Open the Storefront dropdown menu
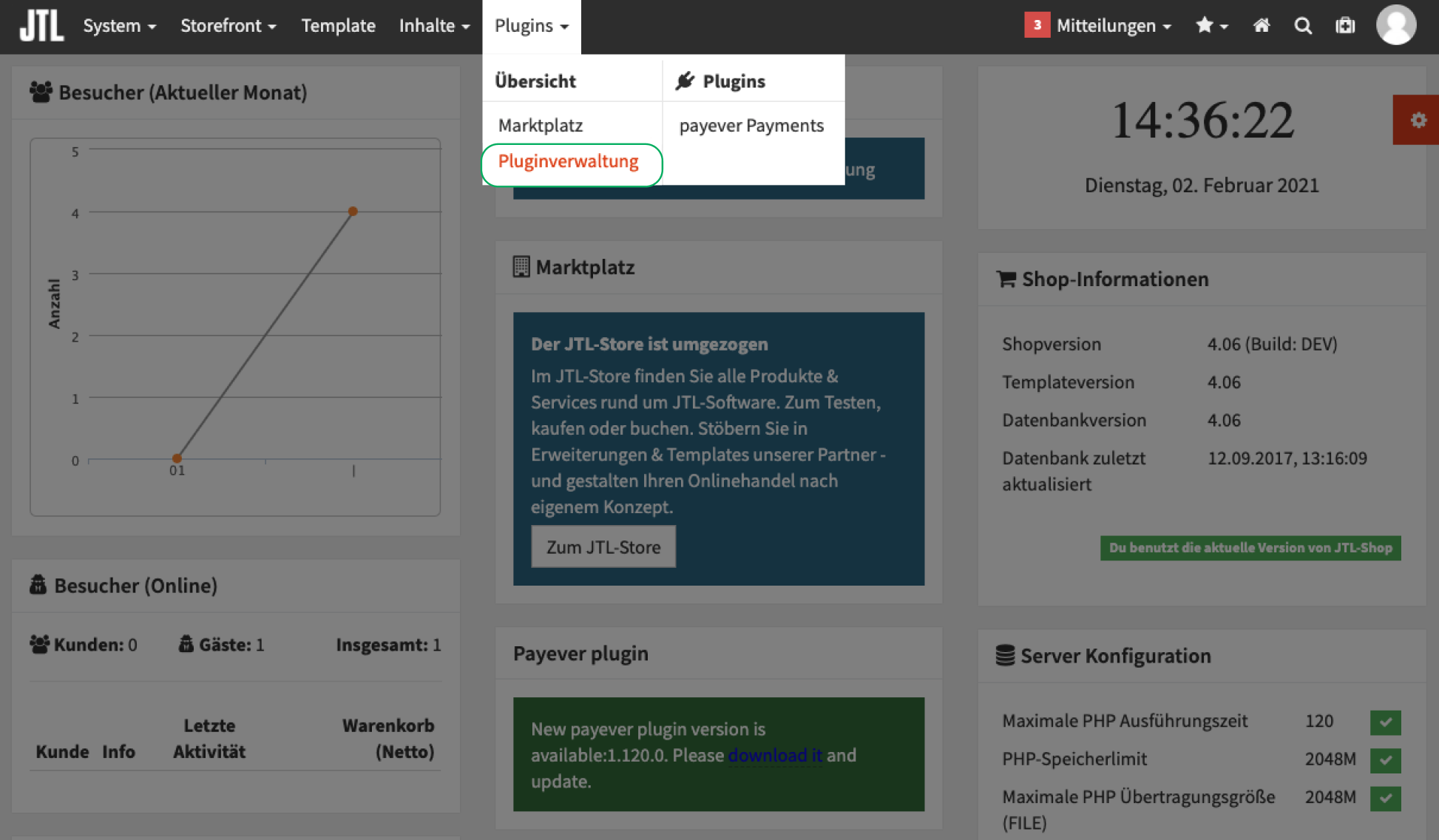This screenshot has height=840, width=1439. [228, 26]
